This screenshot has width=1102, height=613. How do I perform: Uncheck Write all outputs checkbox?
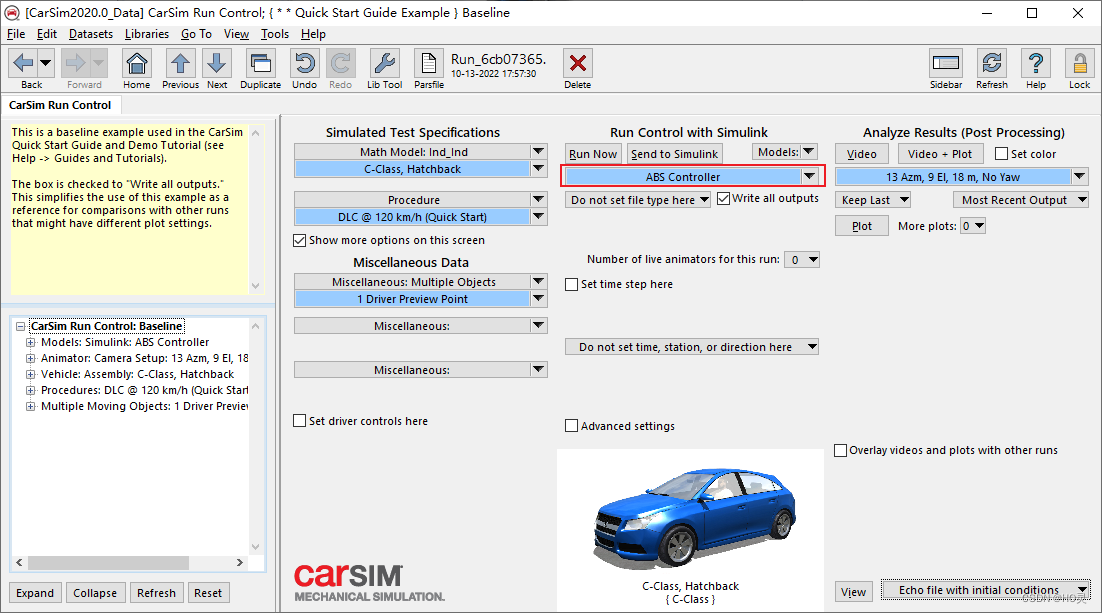[723, 199]
